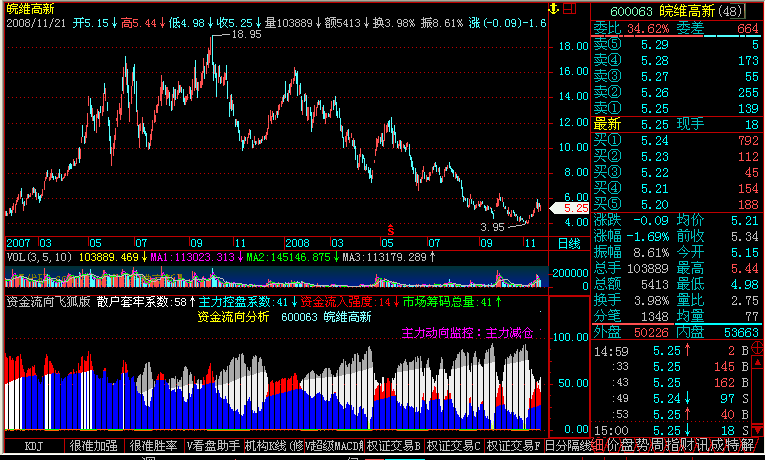
Task: Click the 买⑤ 5.20 order row
Action: [x=676, y=204]
